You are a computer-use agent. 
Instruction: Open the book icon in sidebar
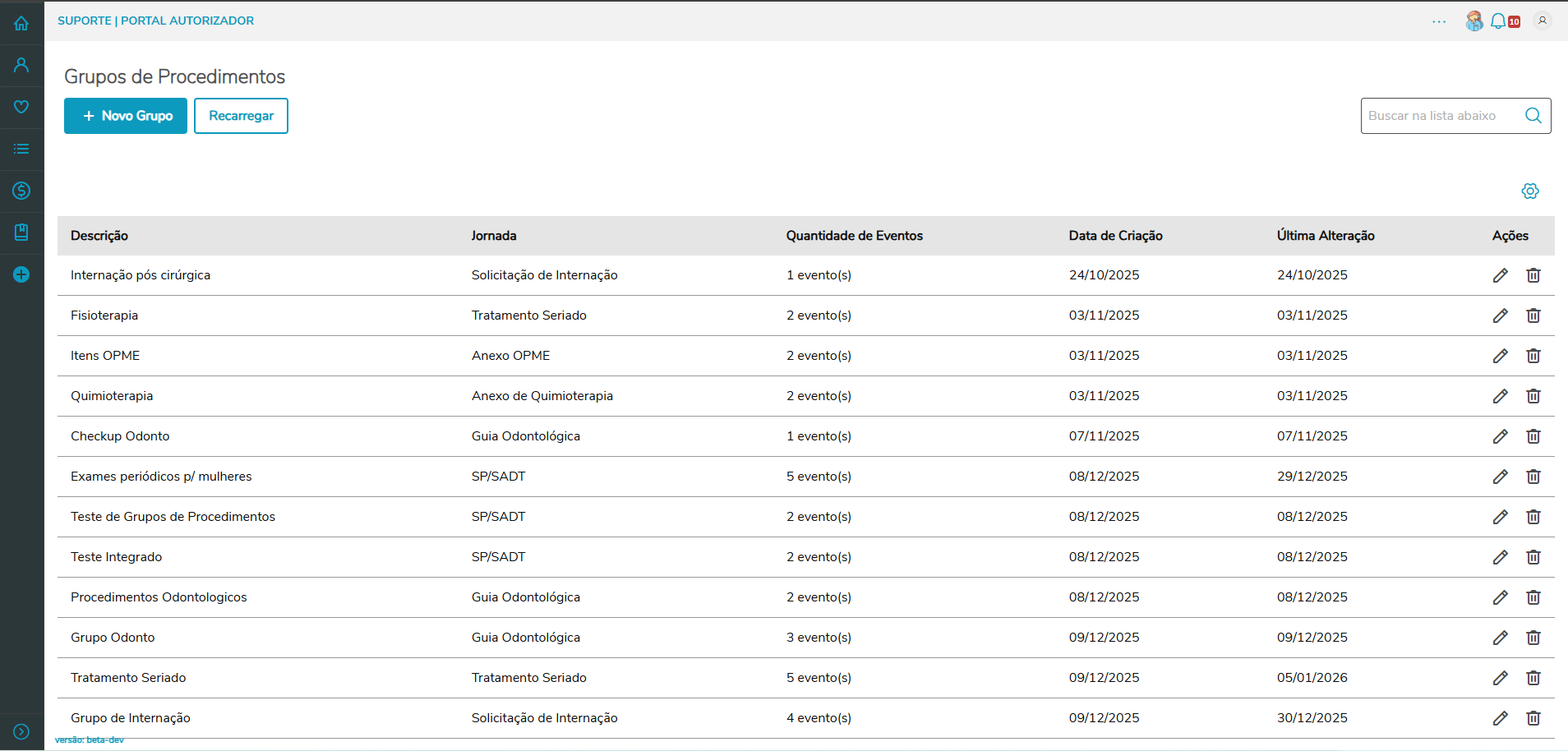tap(21, 233)
